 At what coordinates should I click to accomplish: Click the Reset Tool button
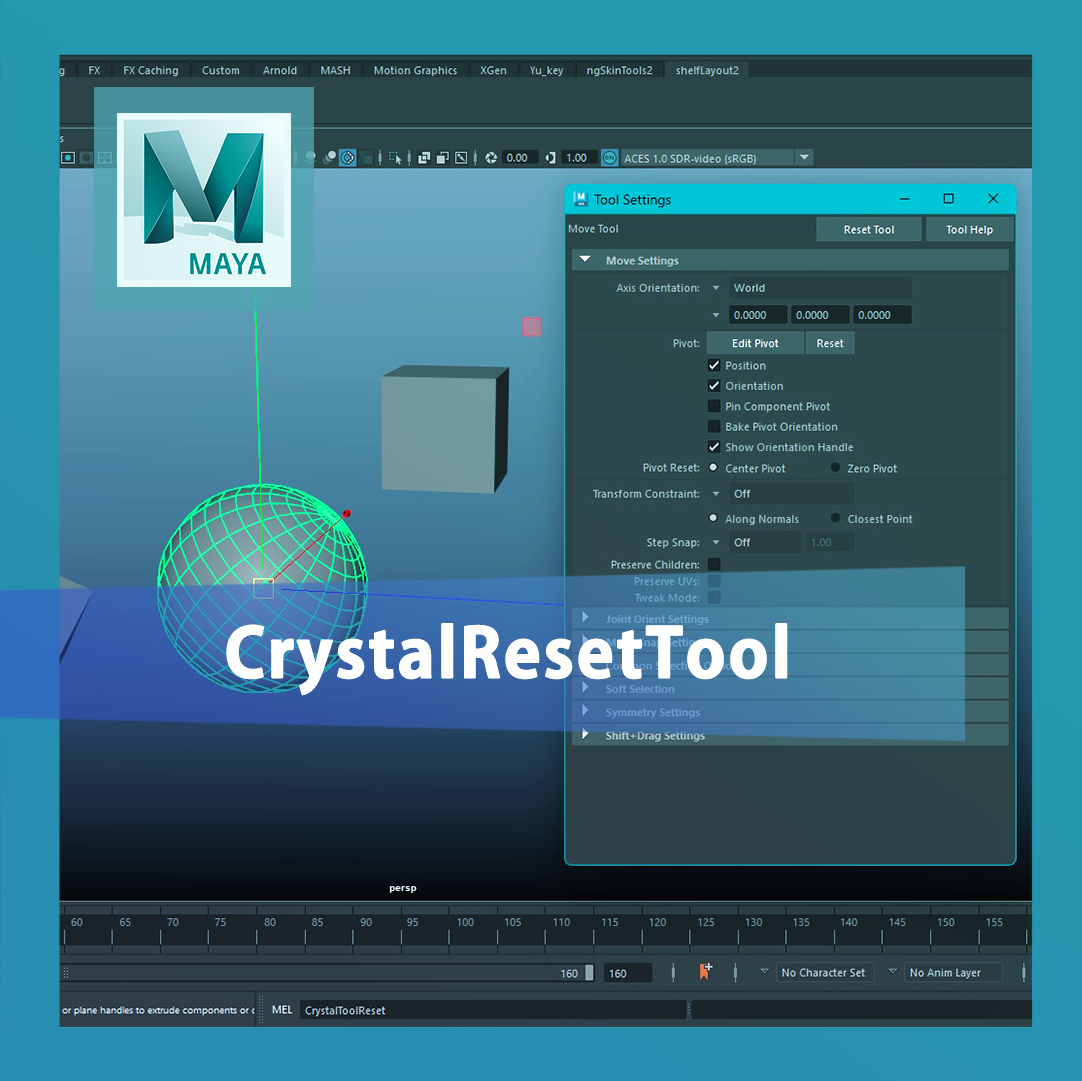point(868,230)
